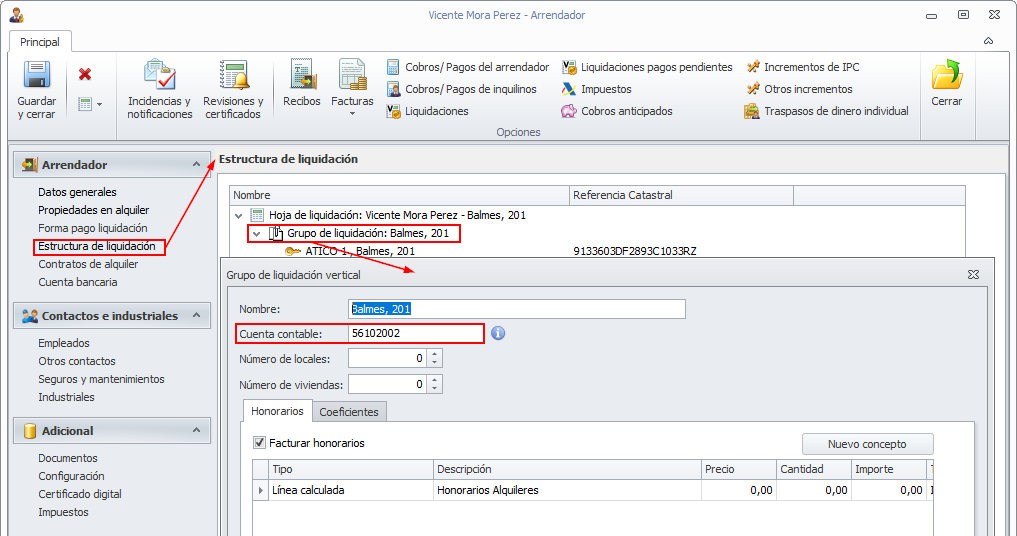
Task: Click Guardar y cerrar save icon
Action: coord(36,75)
